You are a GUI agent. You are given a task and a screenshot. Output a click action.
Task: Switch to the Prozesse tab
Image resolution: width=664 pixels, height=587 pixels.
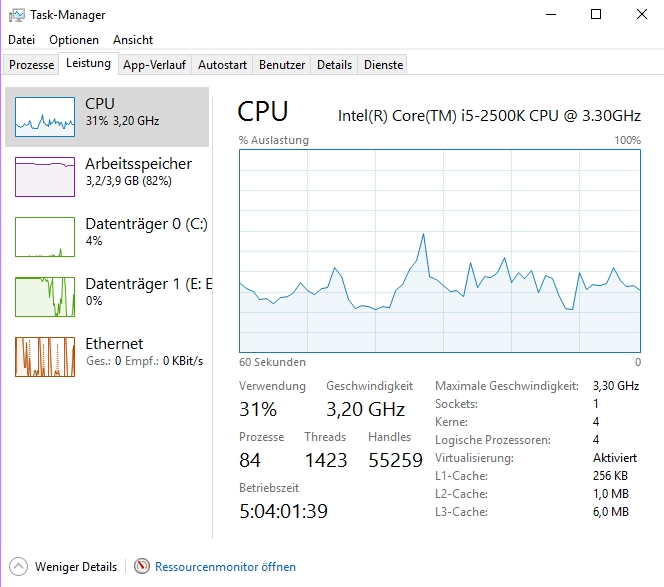[31, 65]
